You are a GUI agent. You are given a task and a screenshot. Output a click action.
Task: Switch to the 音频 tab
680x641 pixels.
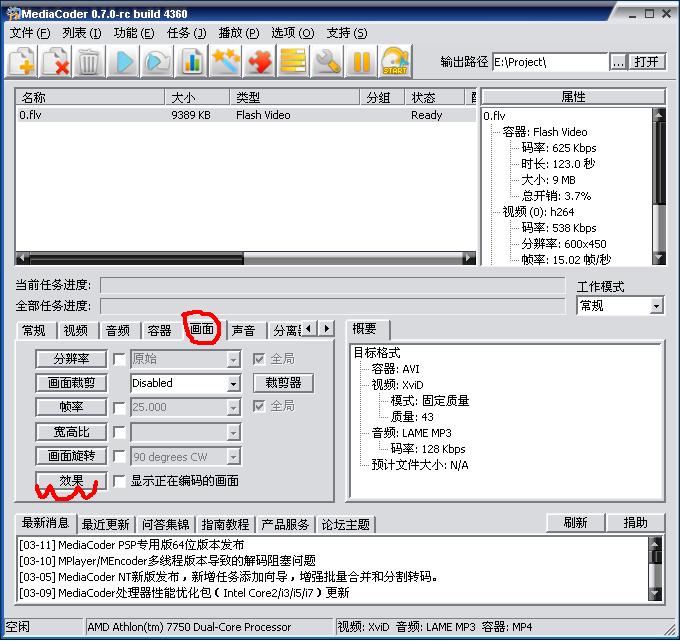[x=118, y=331]
